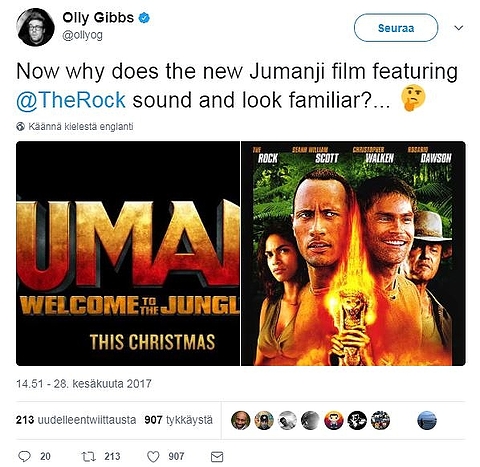Open Olly Gibbs profile avatar
The image size is (480, 467).
click(x=35, y=27)
